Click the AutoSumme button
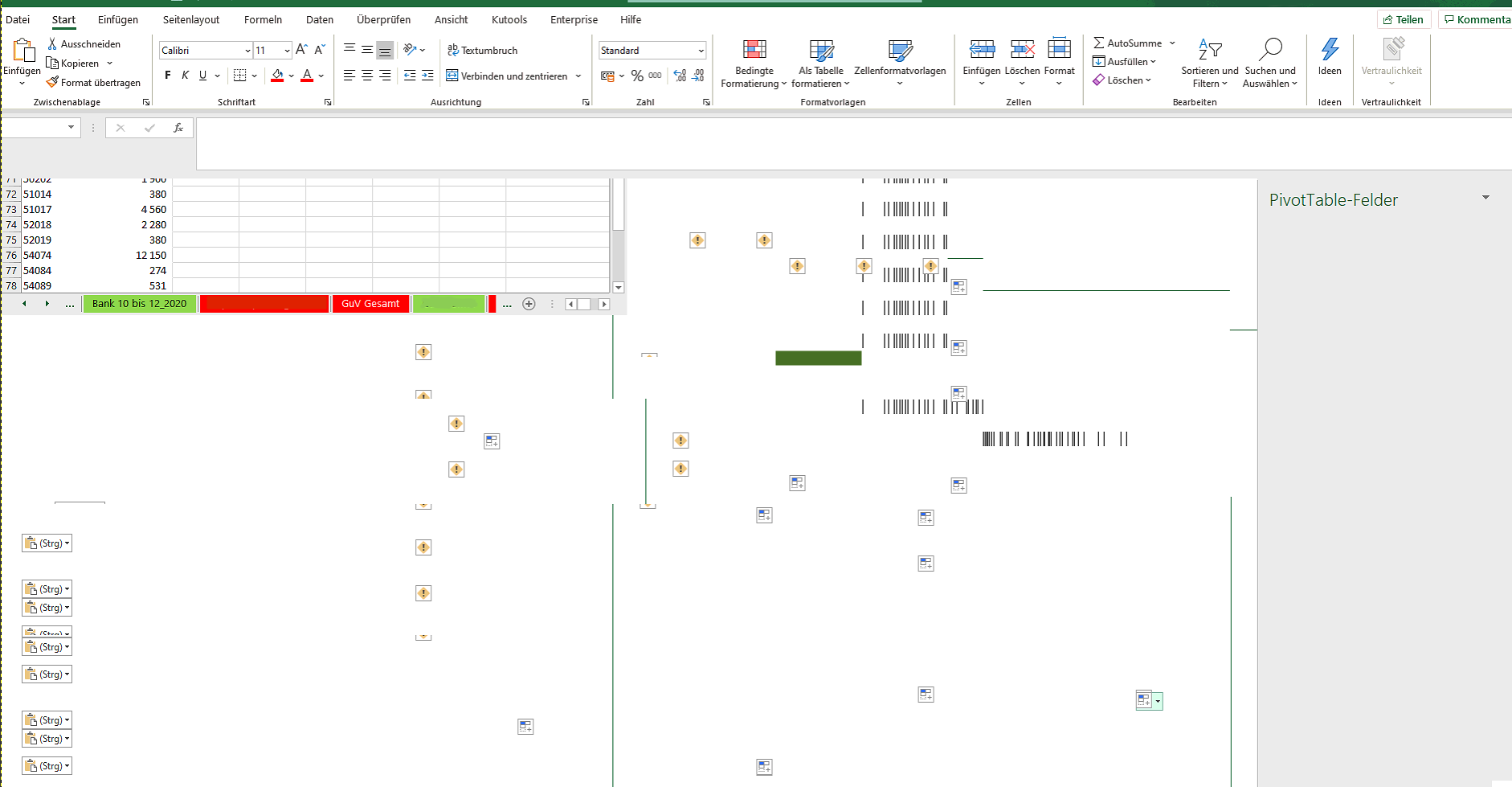The image size is (1512, 787). 1127,43
